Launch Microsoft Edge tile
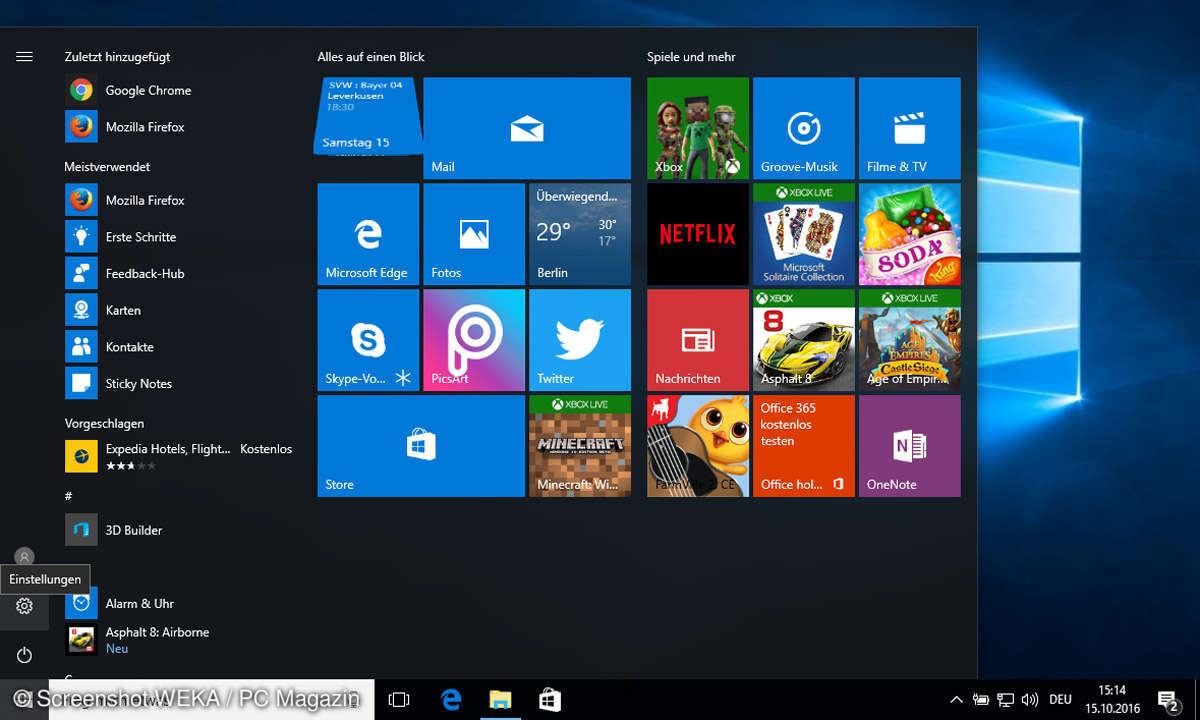Screen dimensions: 1200x720 pyautogui.click(x=368, y=234)
